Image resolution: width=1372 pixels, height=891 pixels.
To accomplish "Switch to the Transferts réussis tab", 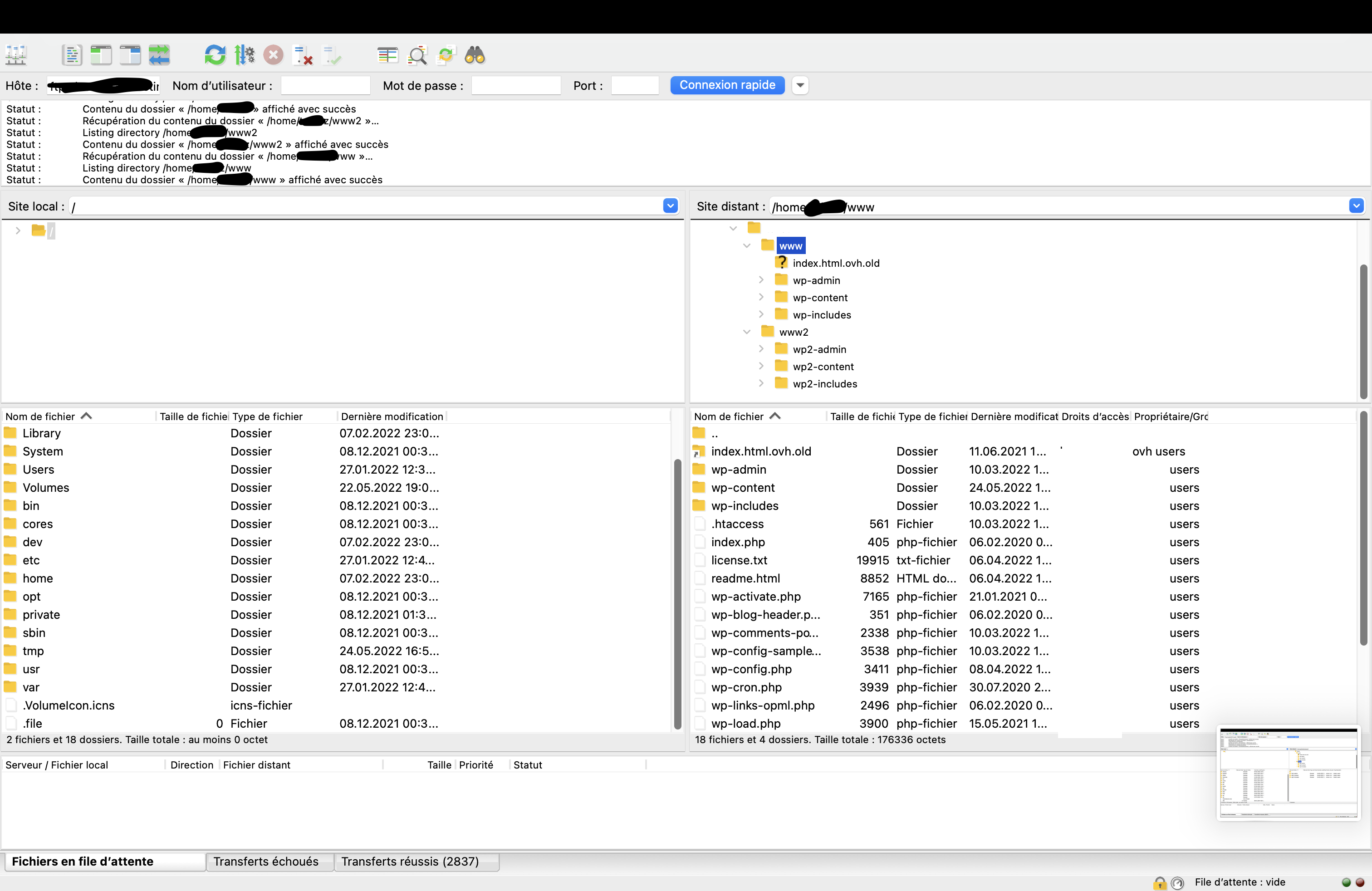I will click(x=410, y=861).
